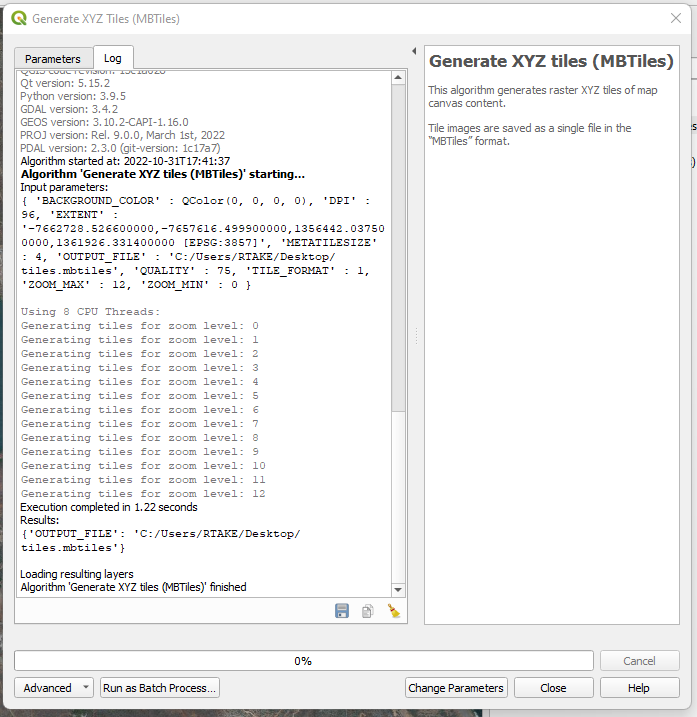This screenshot has width=697, height=717.
Task: Click the 0% progress bar
Action: coord(303,661)
